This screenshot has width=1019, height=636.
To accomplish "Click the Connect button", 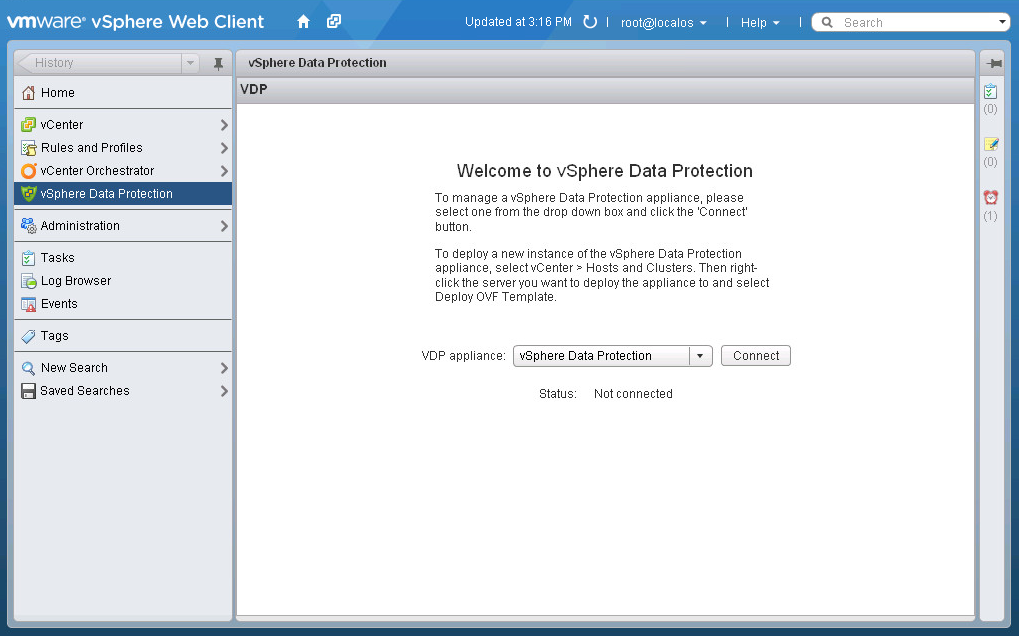I will point(756,356).
